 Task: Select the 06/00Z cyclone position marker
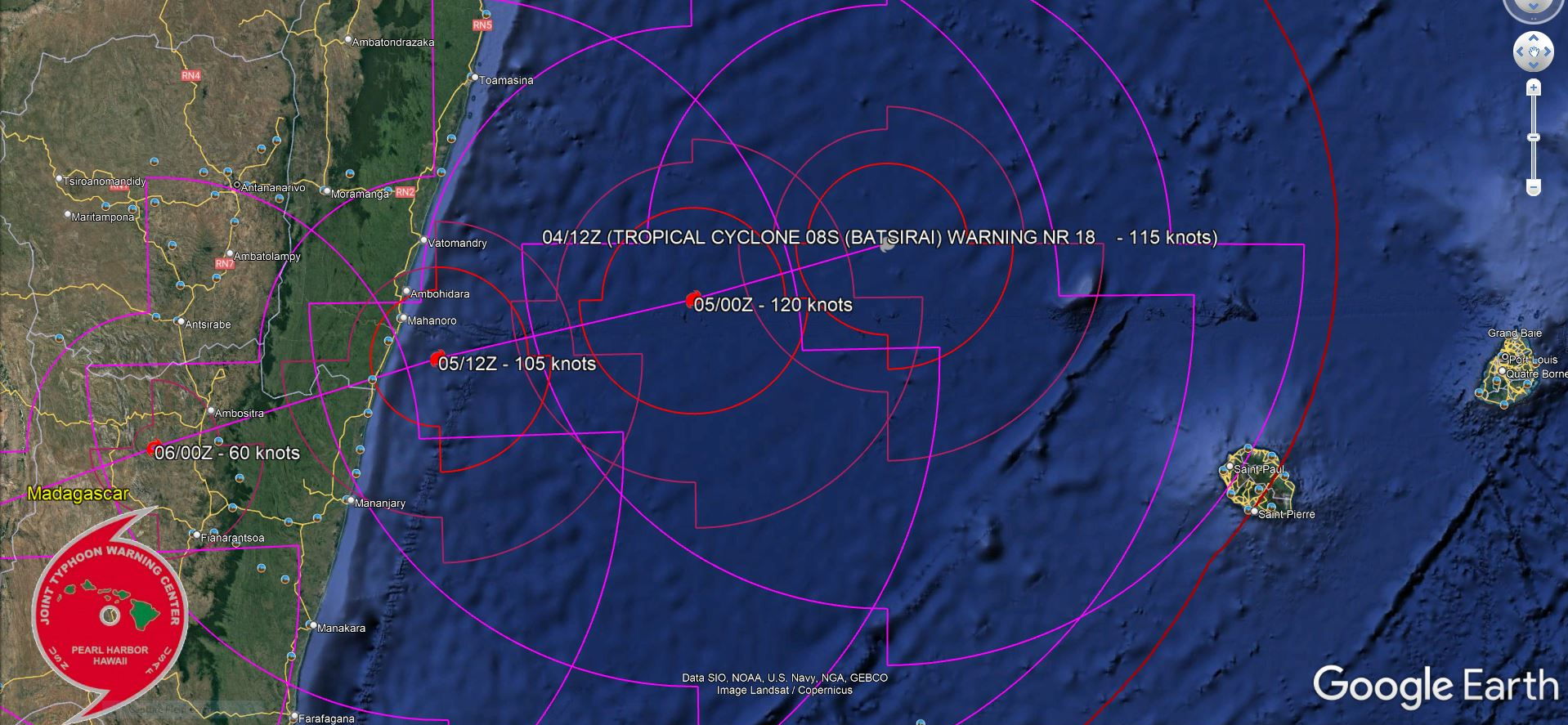[x=154, y=448]
